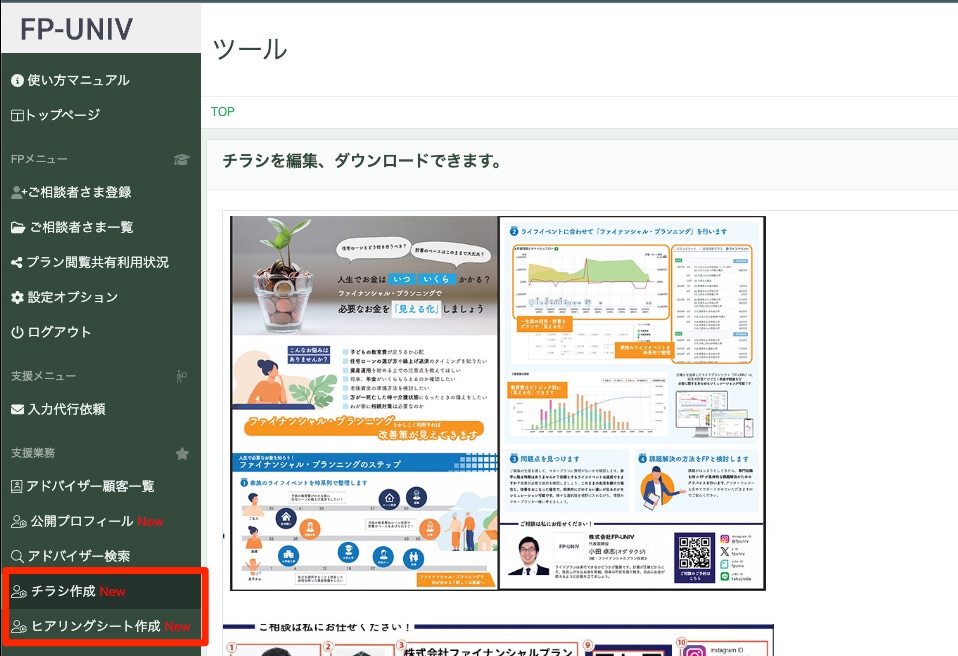Click the icon right of 支援メニュー header
The image size is (958, 656).
[181, 376]
